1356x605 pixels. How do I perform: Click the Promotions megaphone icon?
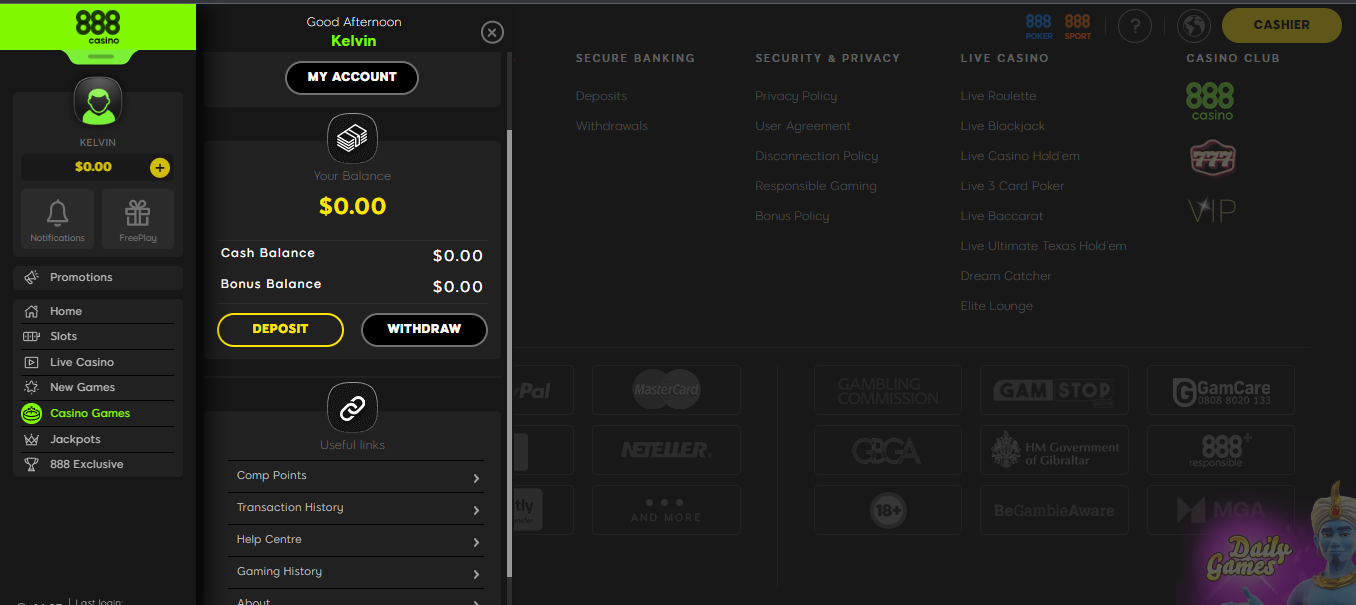pos(32,277)
